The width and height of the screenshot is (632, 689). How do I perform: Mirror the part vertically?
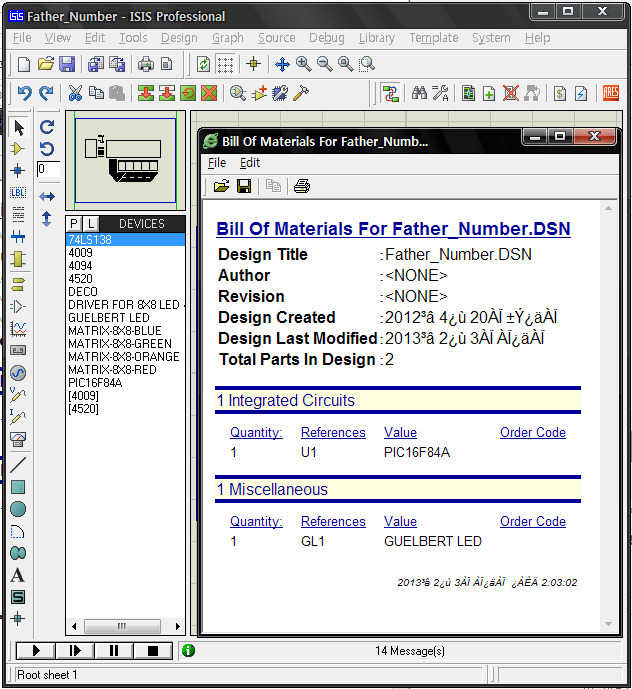point(47,218)
